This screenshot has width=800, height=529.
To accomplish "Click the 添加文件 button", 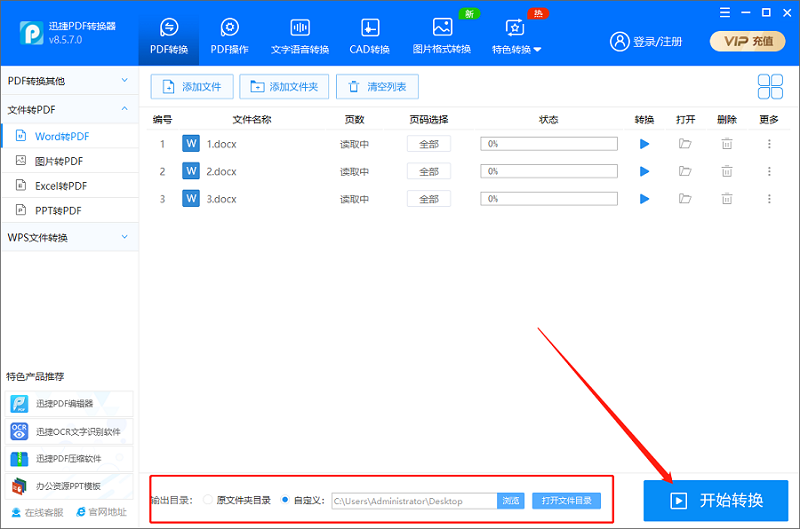I will [192, 87].
